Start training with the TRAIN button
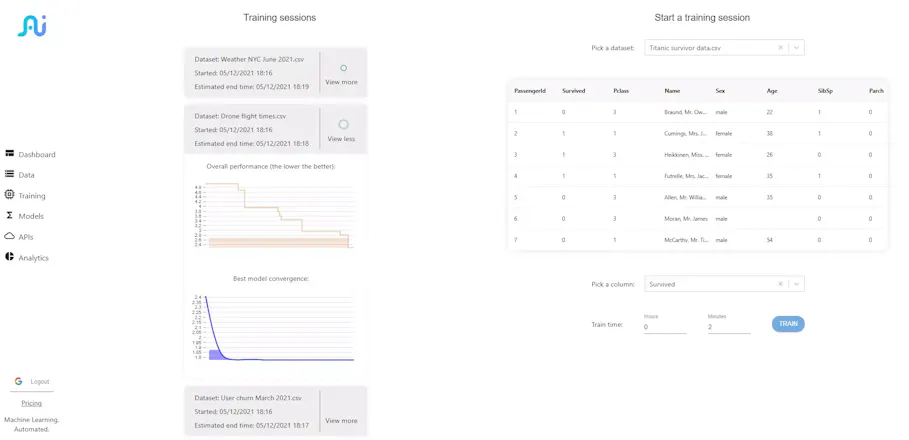 788,324
